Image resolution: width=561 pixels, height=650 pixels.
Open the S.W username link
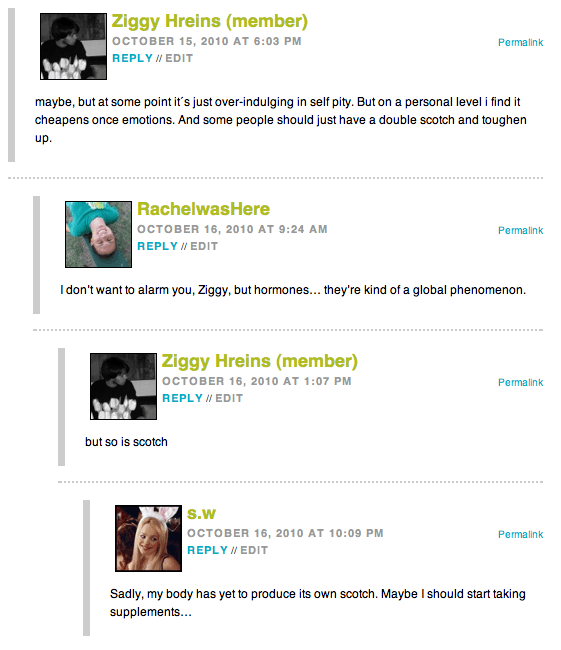coord(202,514)
